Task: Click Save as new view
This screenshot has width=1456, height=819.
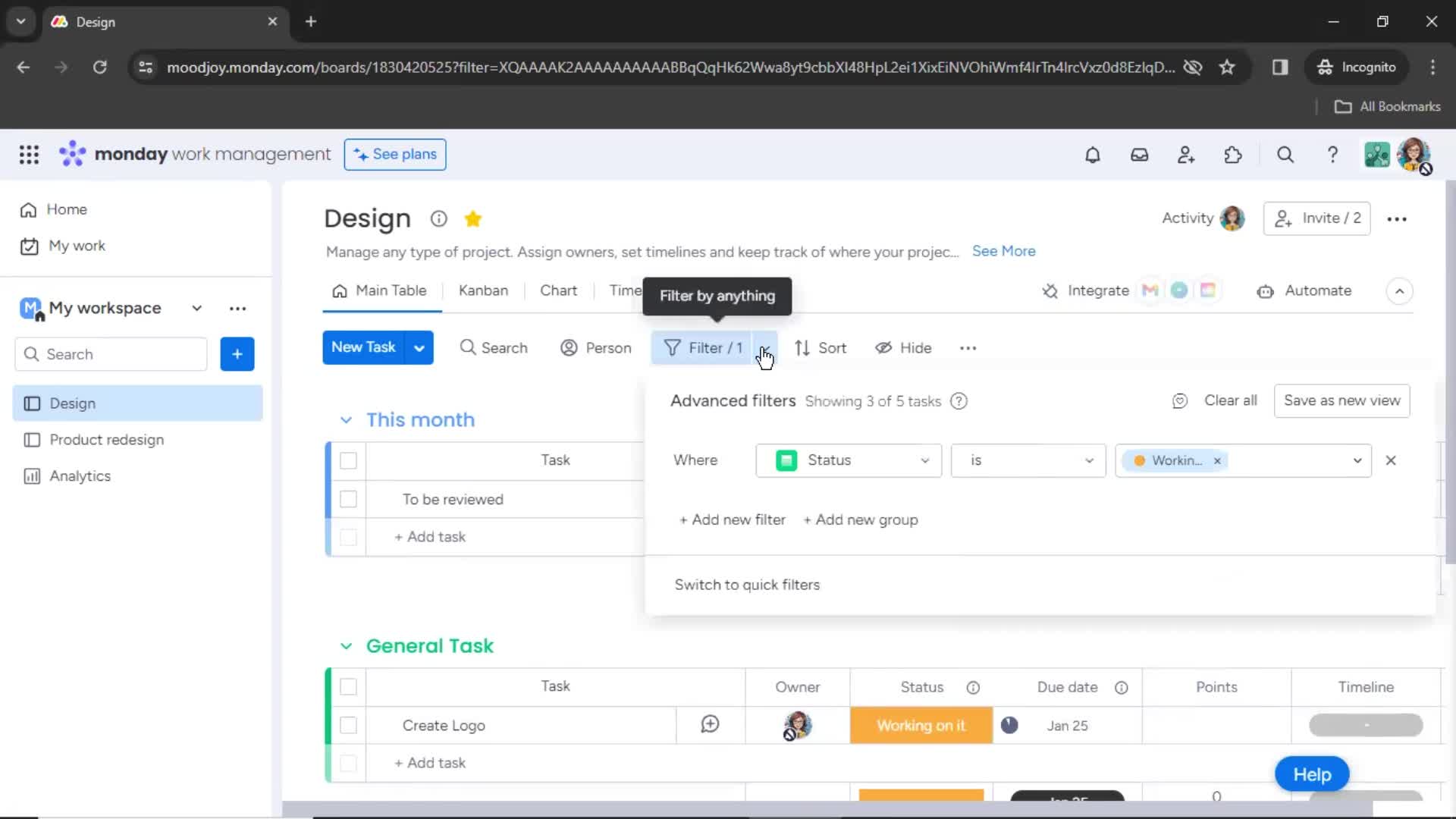Action: [1341, 401]
